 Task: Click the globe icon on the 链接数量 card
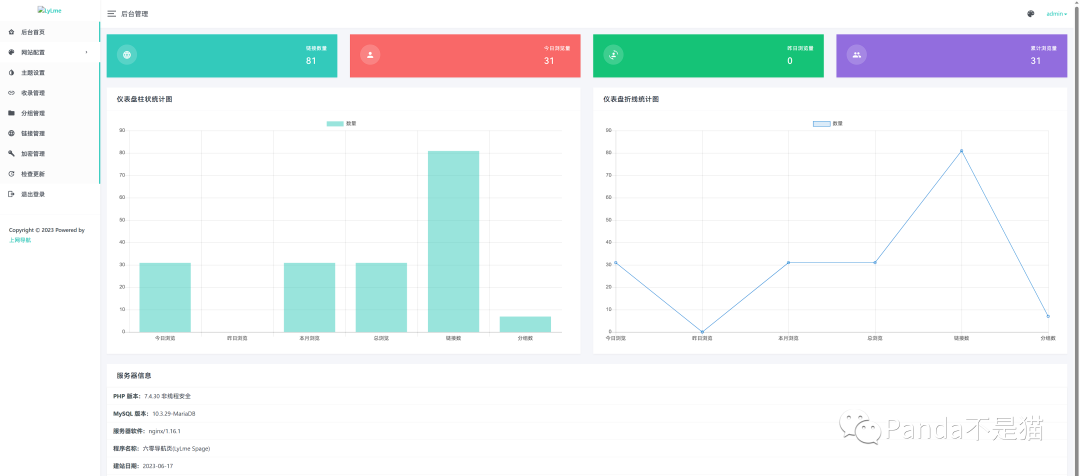127,55
